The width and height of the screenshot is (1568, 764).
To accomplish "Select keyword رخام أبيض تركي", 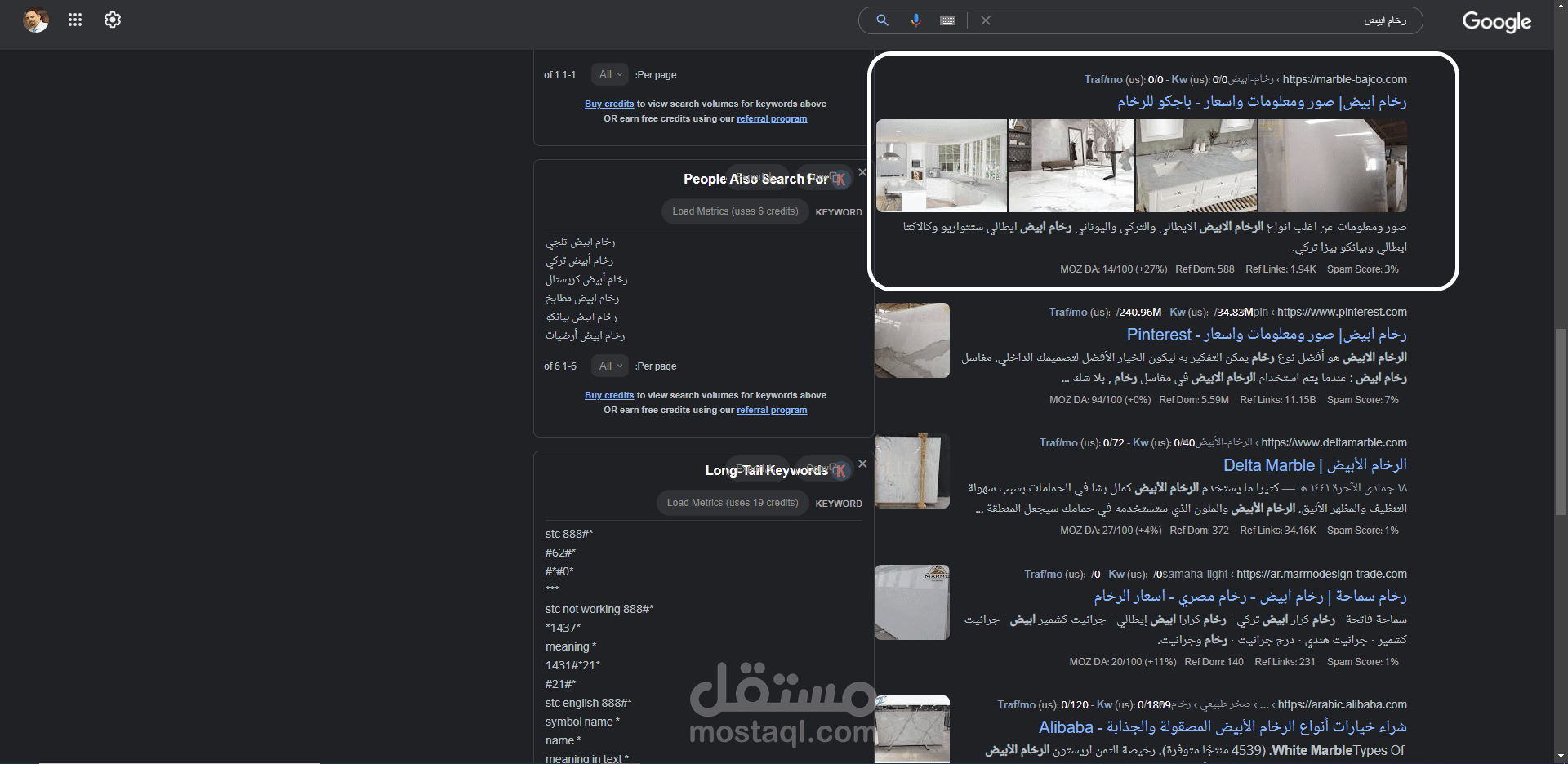I will 580,260.
